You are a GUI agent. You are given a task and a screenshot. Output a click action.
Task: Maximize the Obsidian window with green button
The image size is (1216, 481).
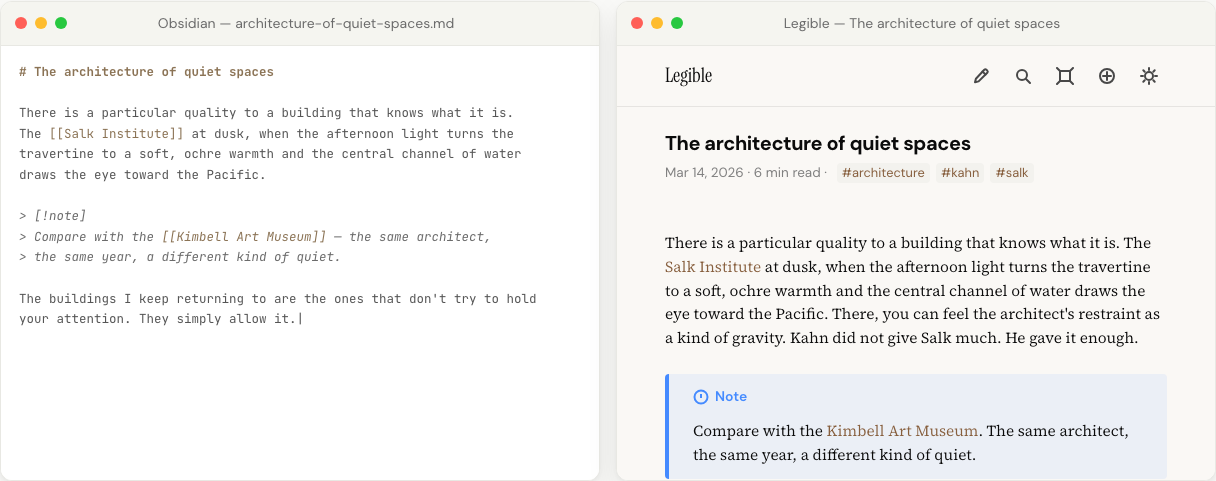coord(61,23)
